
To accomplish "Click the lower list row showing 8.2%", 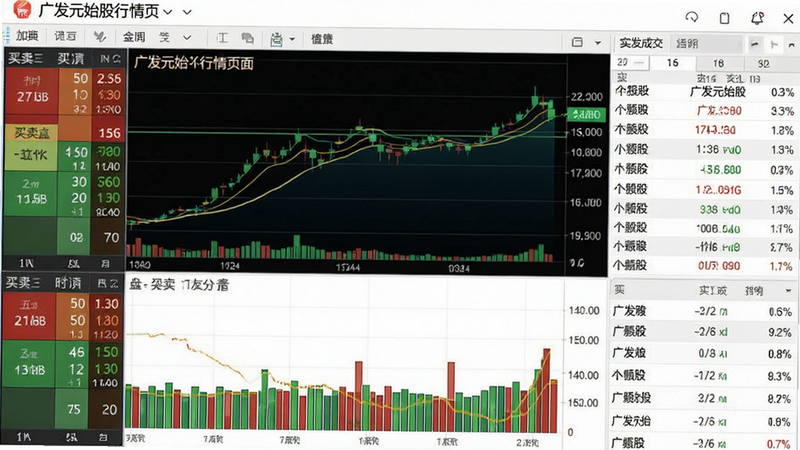I will pos(704,398).
